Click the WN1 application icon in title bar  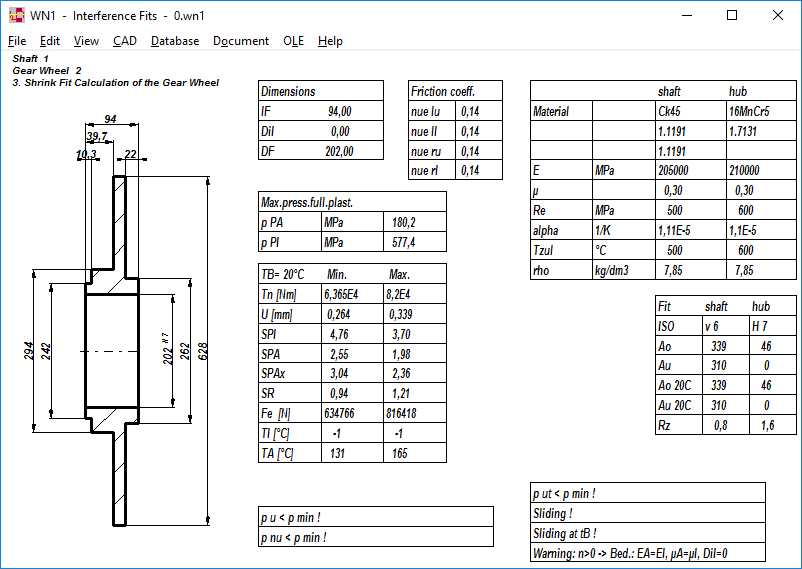(x=15, y=15)
